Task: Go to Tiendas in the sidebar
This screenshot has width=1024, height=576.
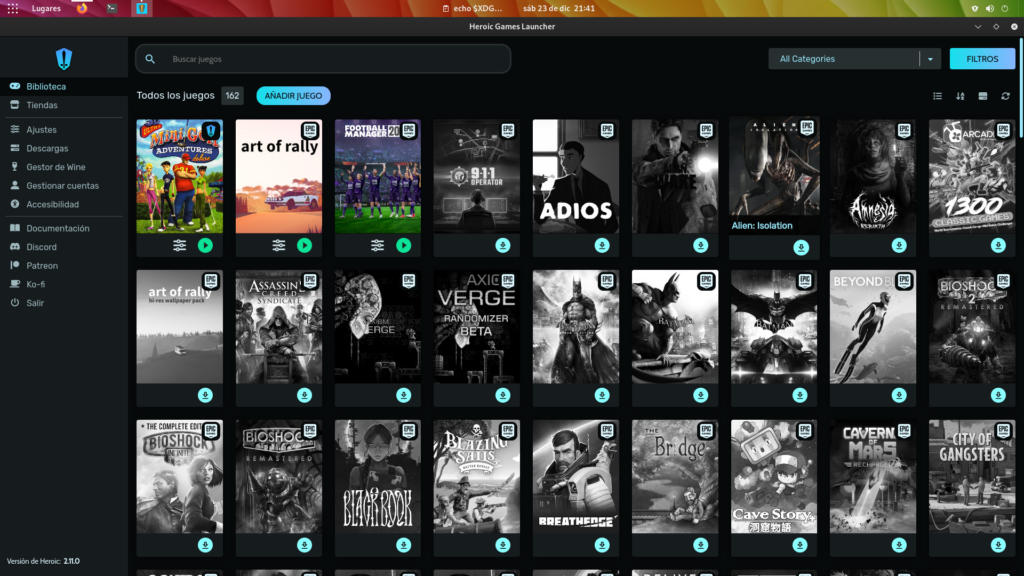Action: pos(42,105)
